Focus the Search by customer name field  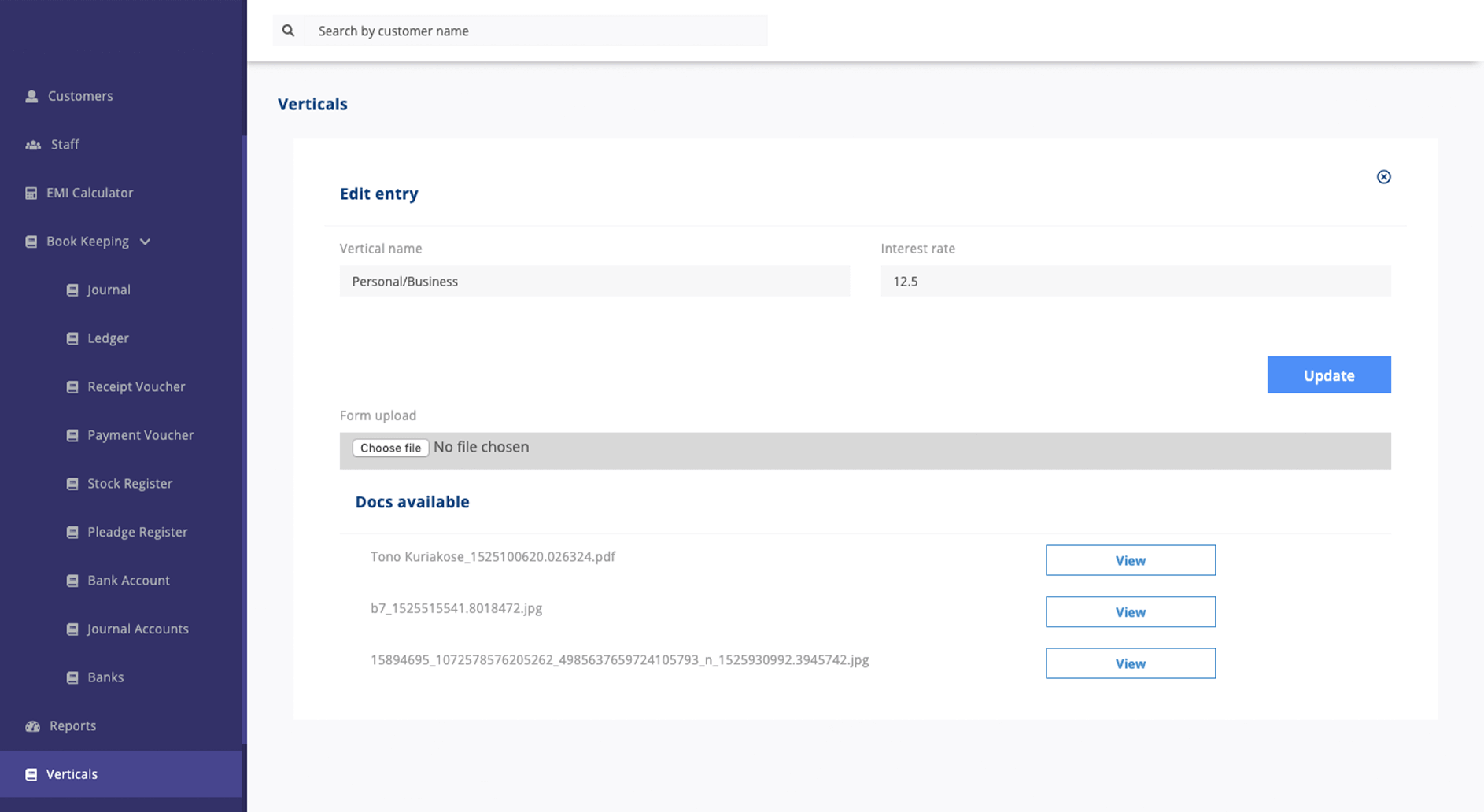tap(535, 31)
